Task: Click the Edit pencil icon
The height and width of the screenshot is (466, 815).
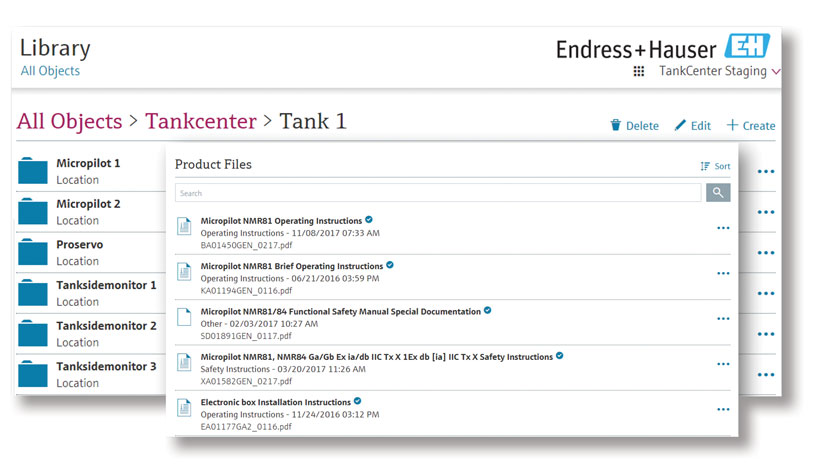Action: 681,126
